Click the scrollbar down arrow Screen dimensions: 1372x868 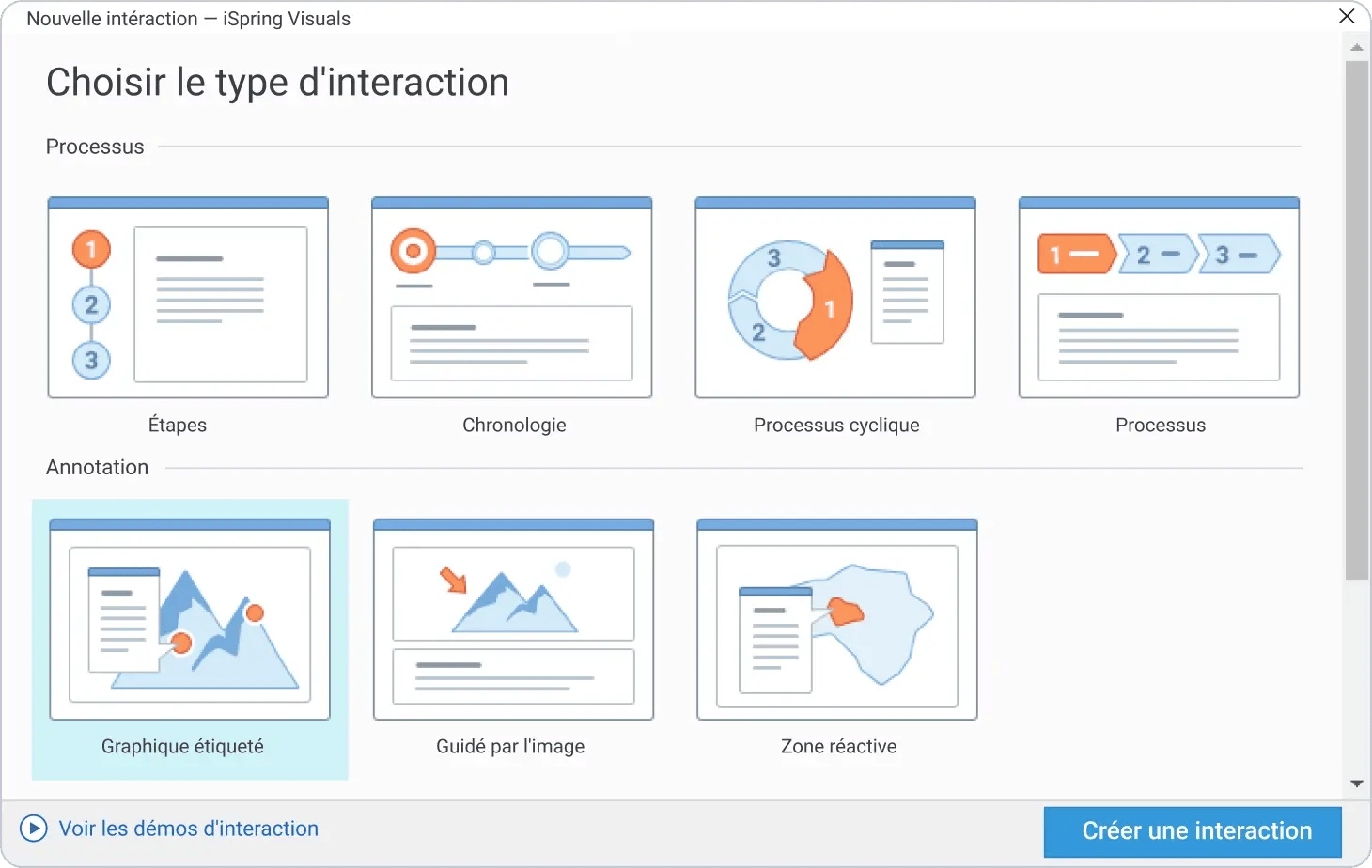click(1356, 783)
